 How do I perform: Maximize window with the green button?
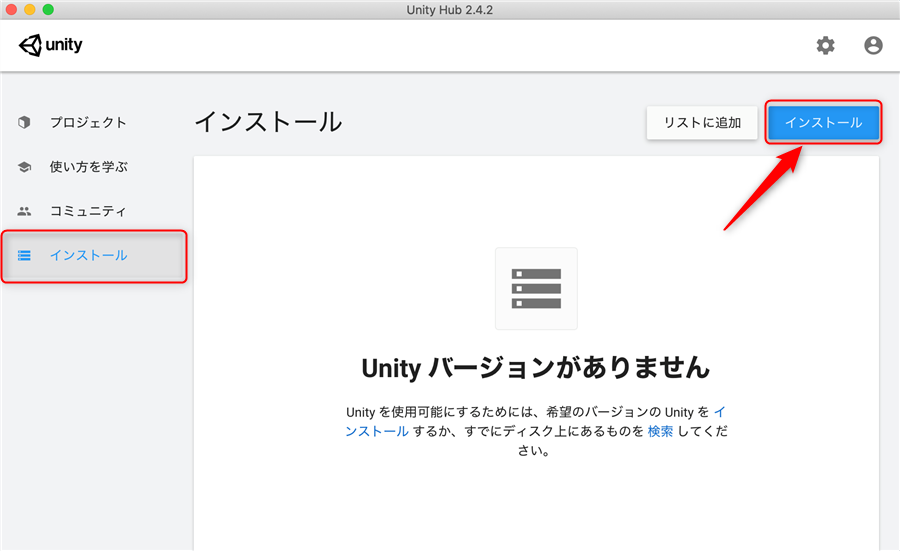pos(48,9)
